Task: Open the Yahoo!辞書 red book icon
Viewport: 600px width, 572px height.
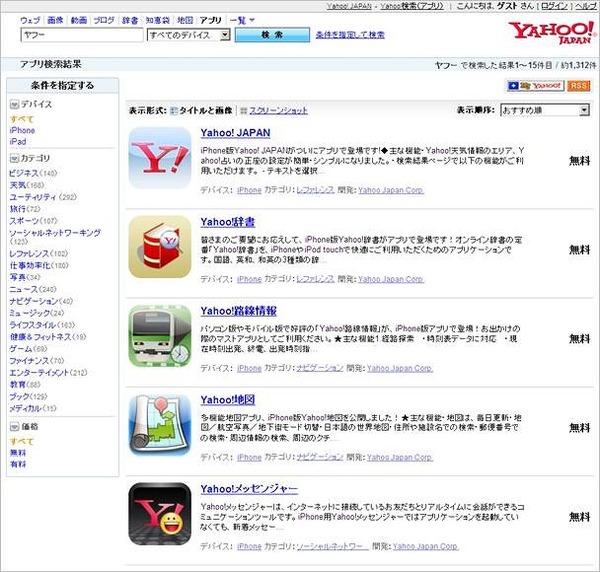Action: point(160,247)
